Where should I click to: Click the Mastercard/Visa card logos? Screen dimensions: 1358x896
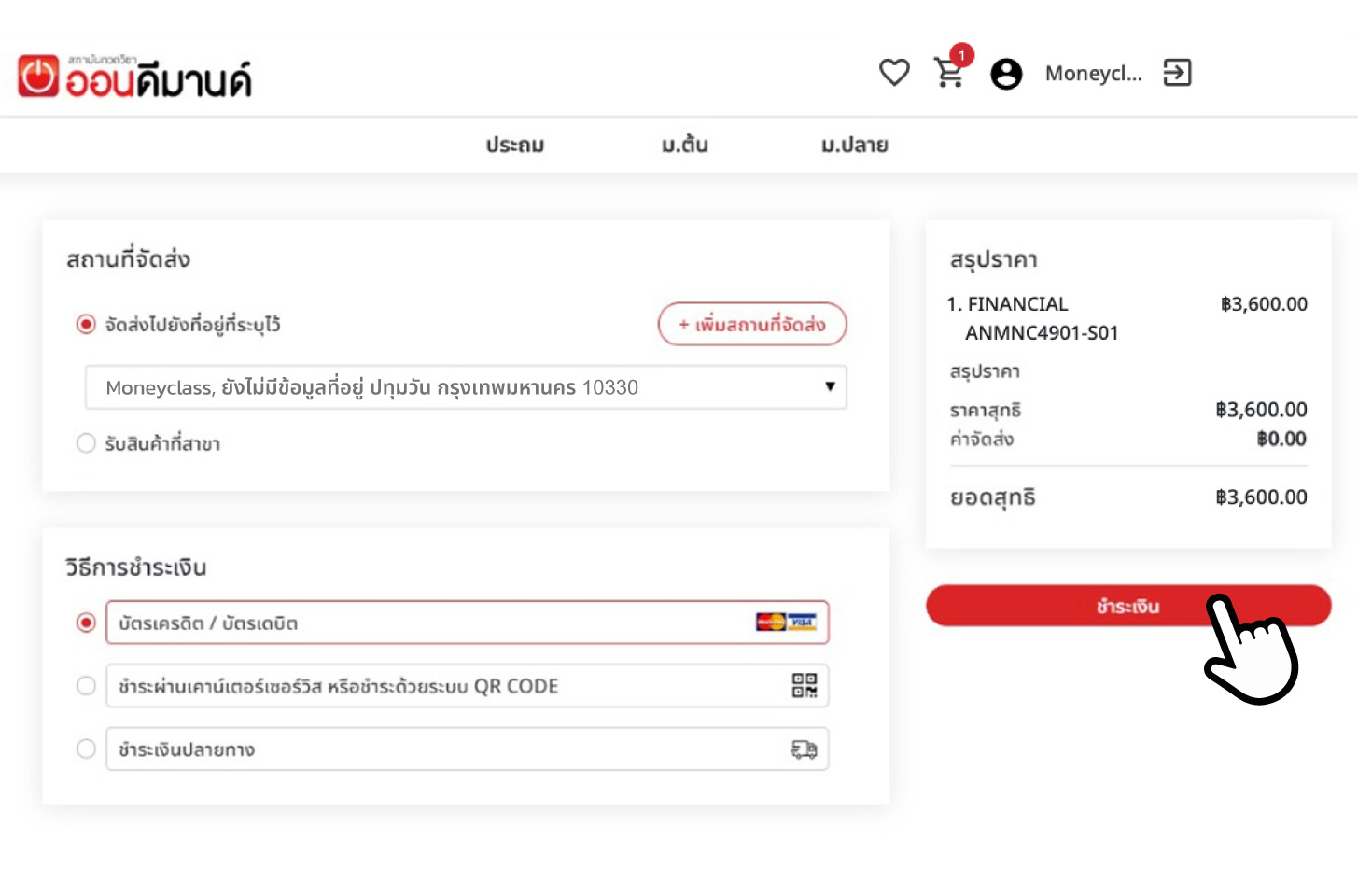coord(786,623)
